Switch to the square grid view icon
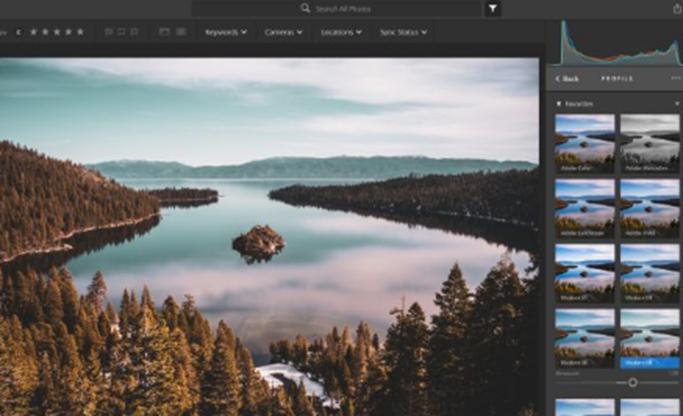Viewport: 683px width, 416px height. [x=181, y=32]
